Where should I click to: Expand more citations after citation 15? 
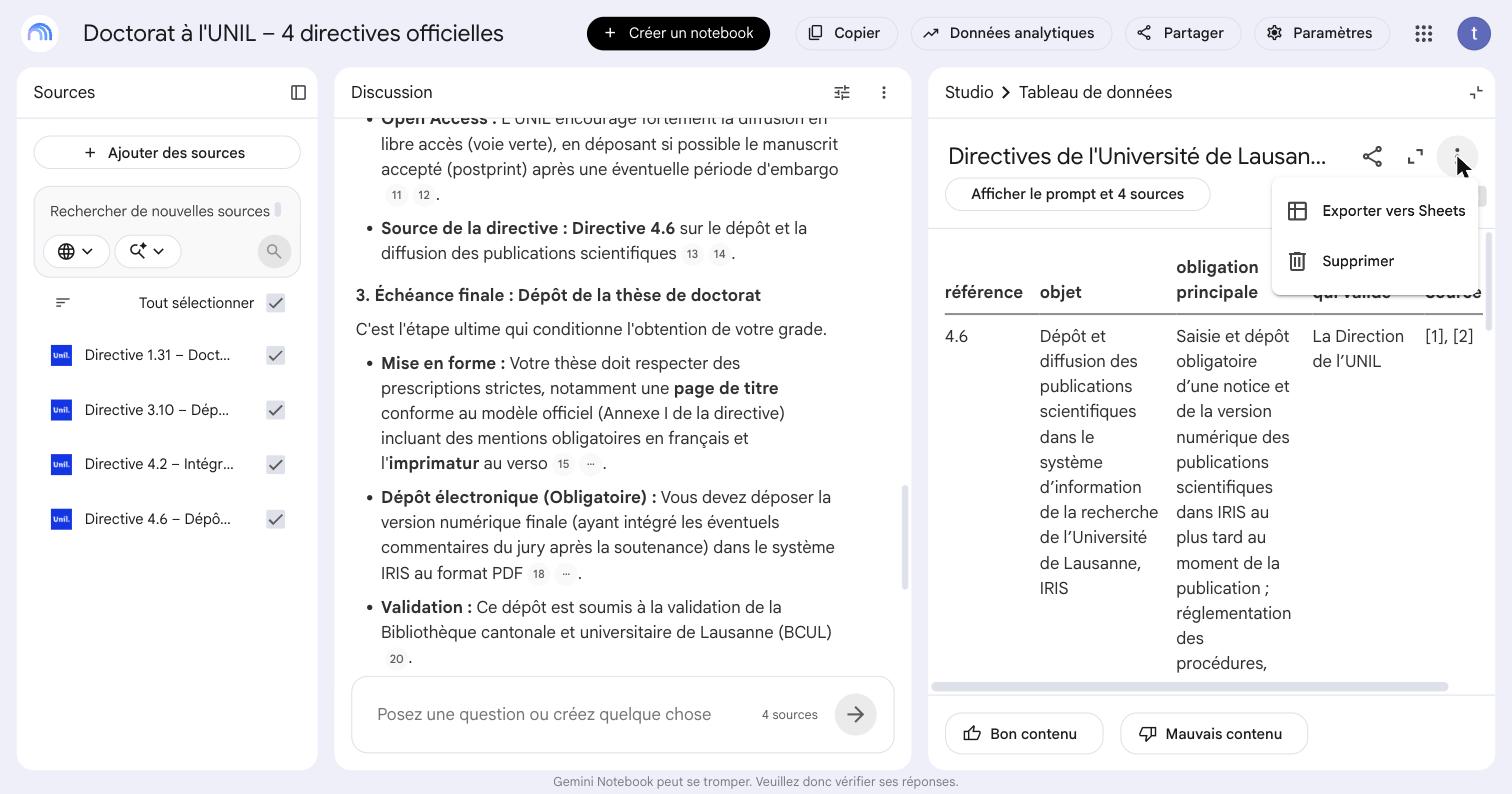(x=590, y=464)
